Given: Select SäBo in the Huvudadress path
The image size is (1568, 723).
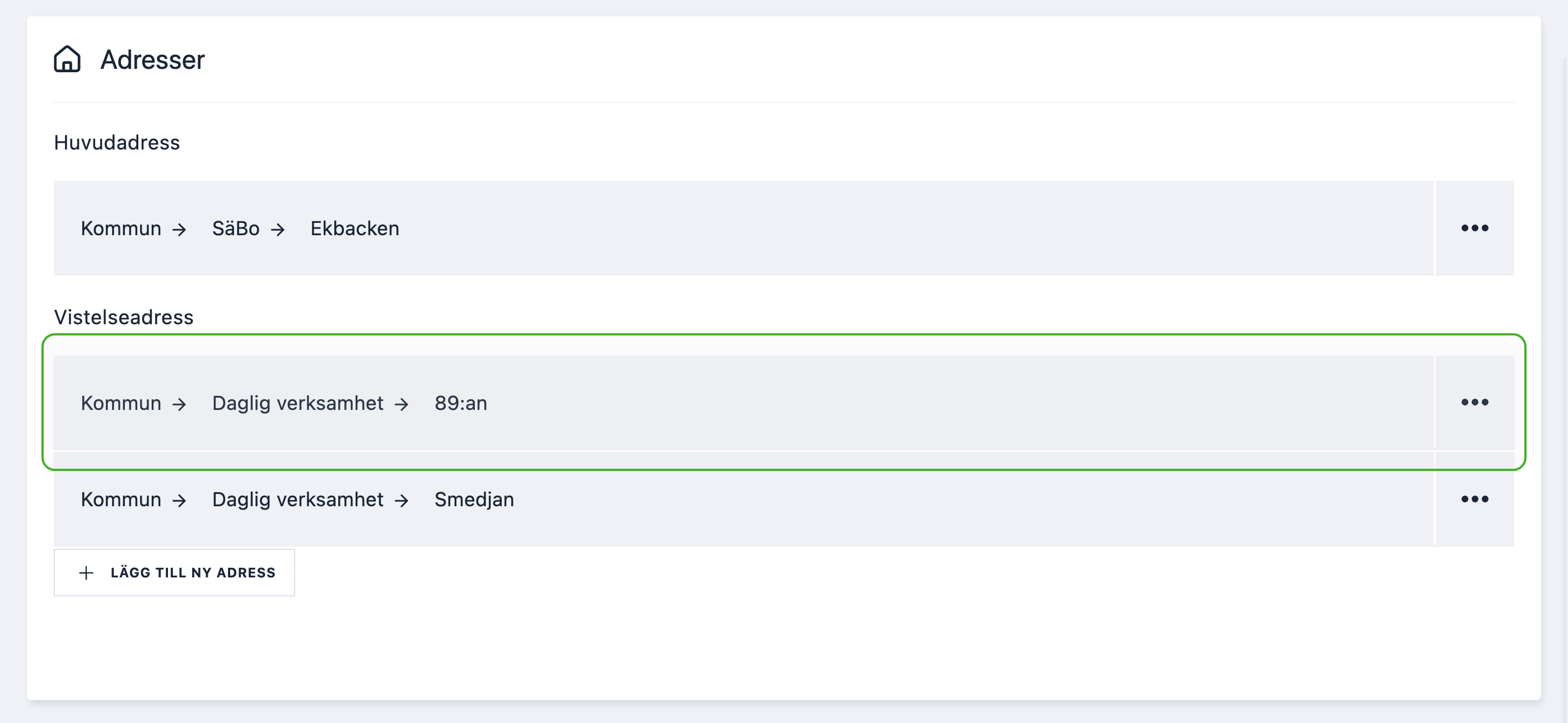Looking at the screenshot, I should pos(236,228).
